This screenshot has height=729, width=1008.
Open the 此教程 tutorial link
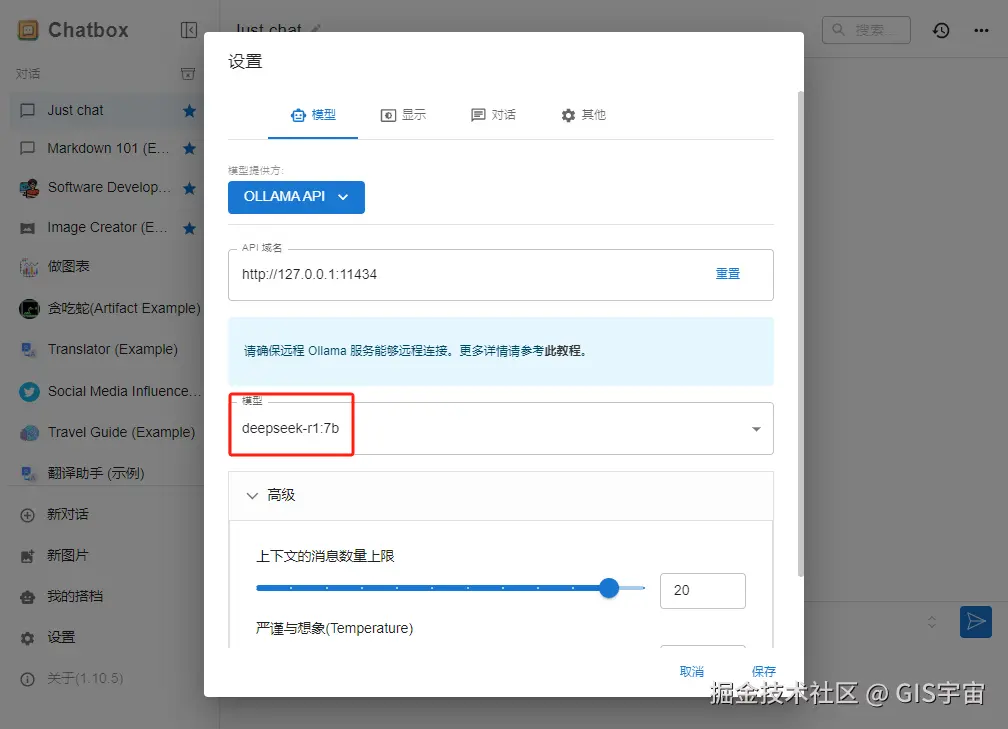point(563,351)
